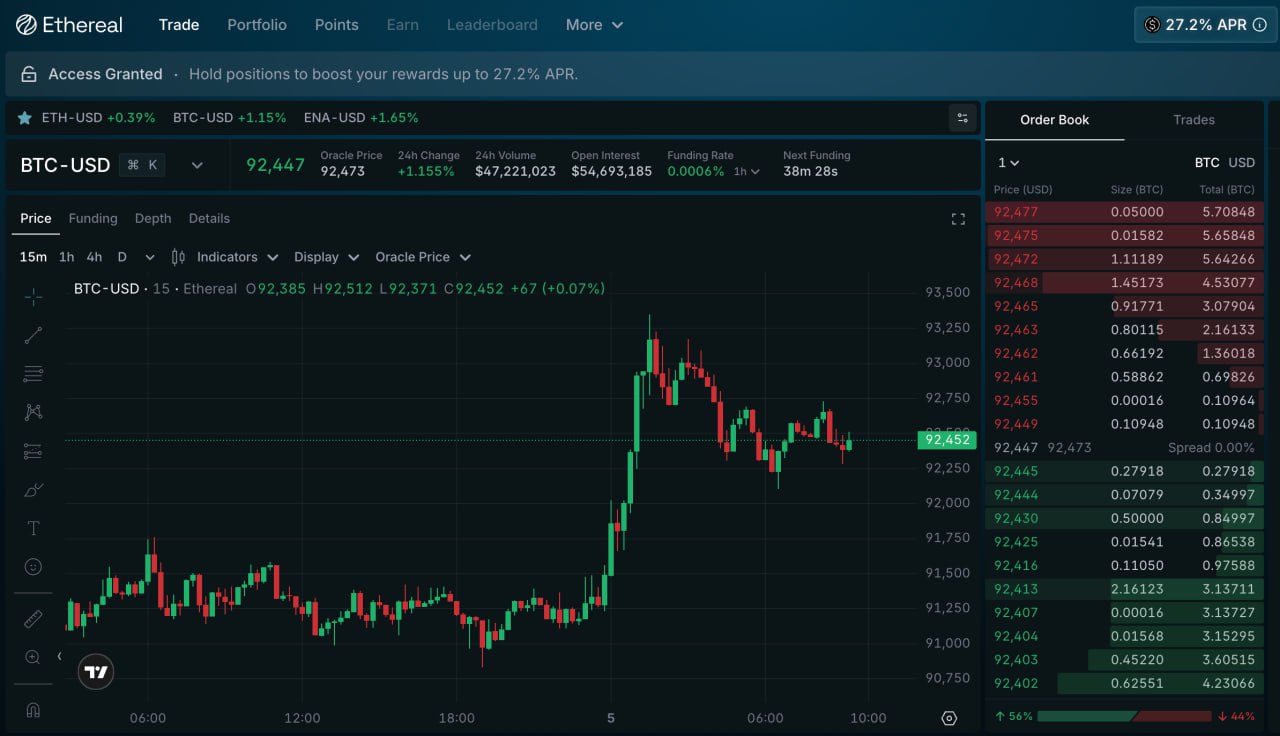Click the zoom in magnifier tool
This screenshot has width=1280, height=736.
[x=33, y=657]
